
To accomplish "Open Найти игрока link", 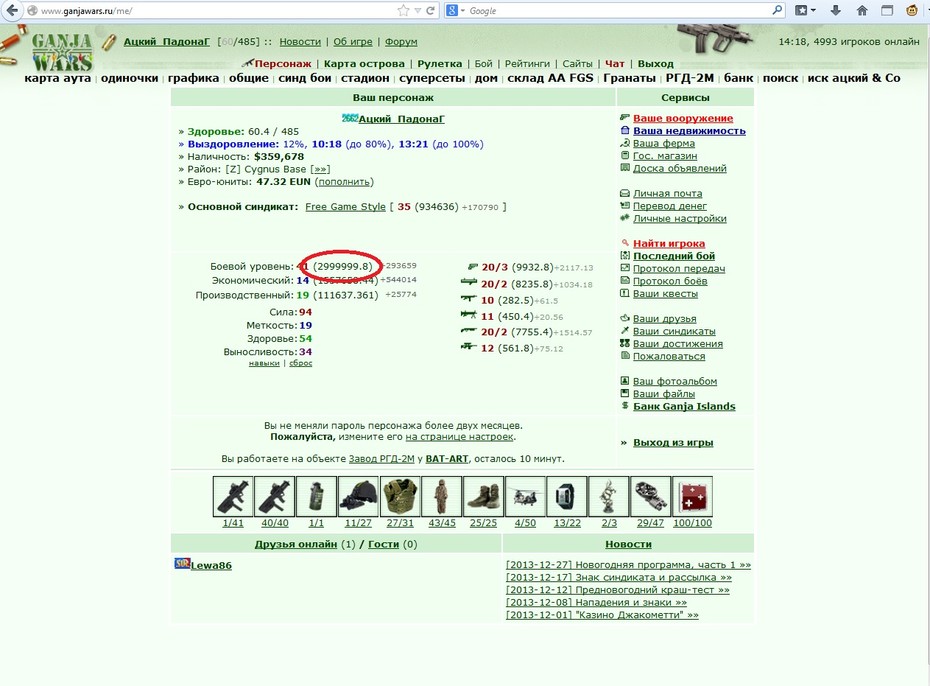I will pyautogui.click(x=669, y=243).
